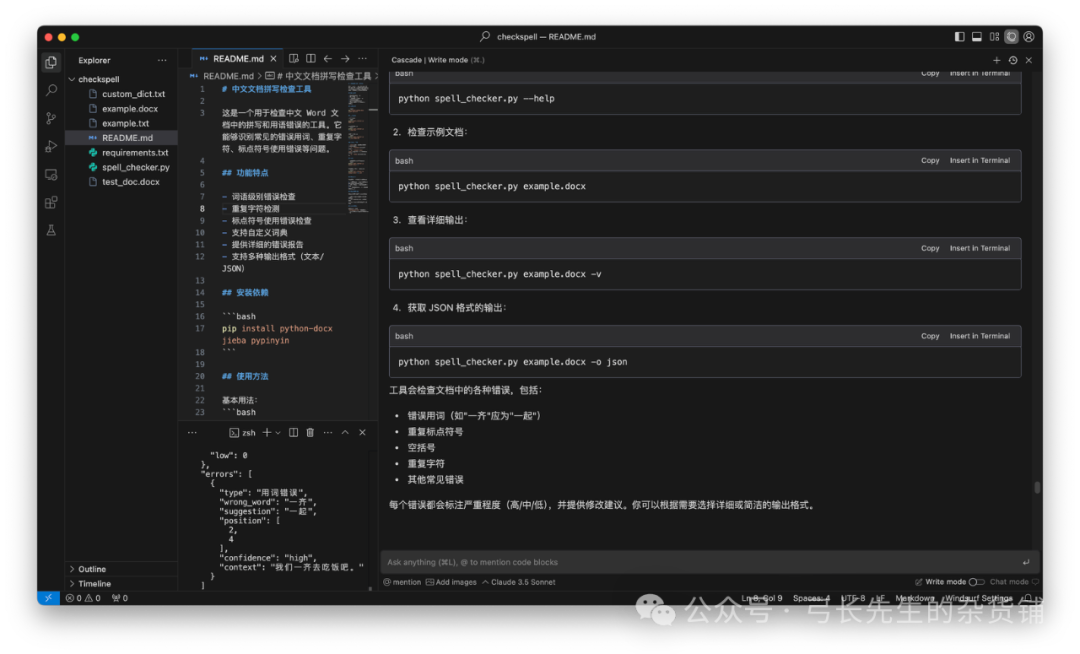Open the Extensions view
1080x654 pixels.
pyautogui.click(x=51, y=202)
